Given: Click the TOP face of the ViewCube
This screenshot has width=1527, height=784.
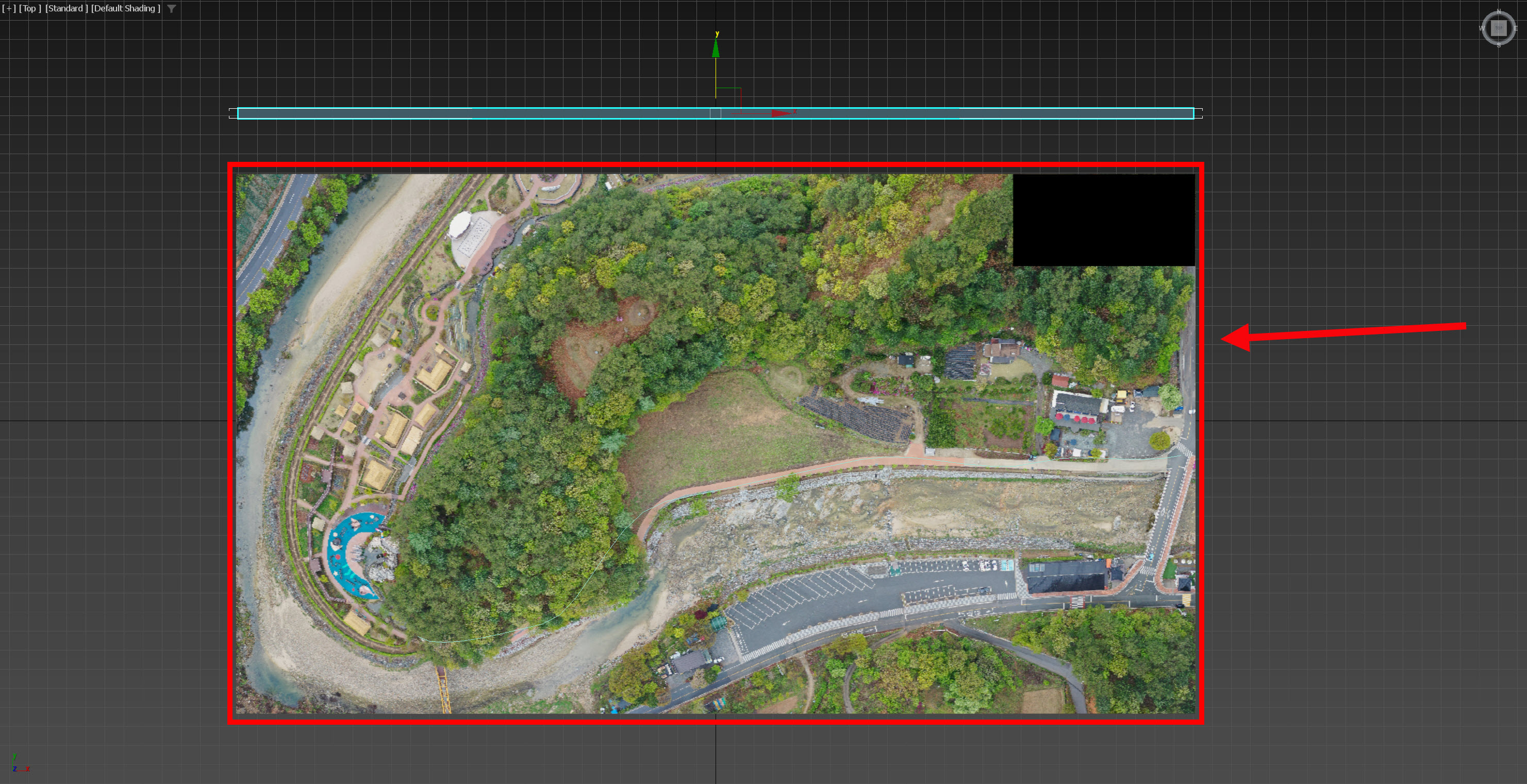Looking at the screenshot, I should 1498,28.
